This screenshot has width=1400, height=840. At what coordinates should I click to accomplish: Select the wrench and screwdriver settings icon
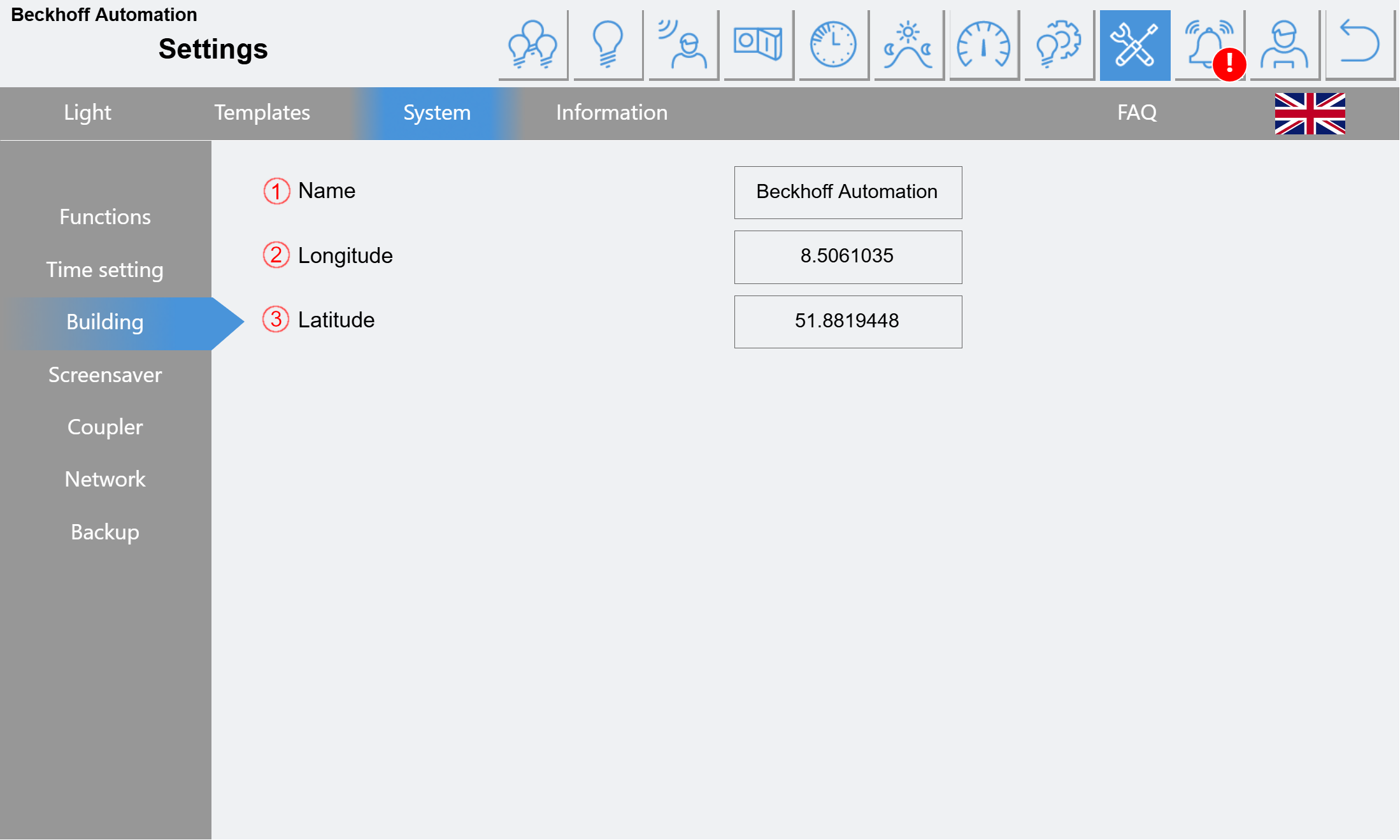click(x=1134, y=45)
